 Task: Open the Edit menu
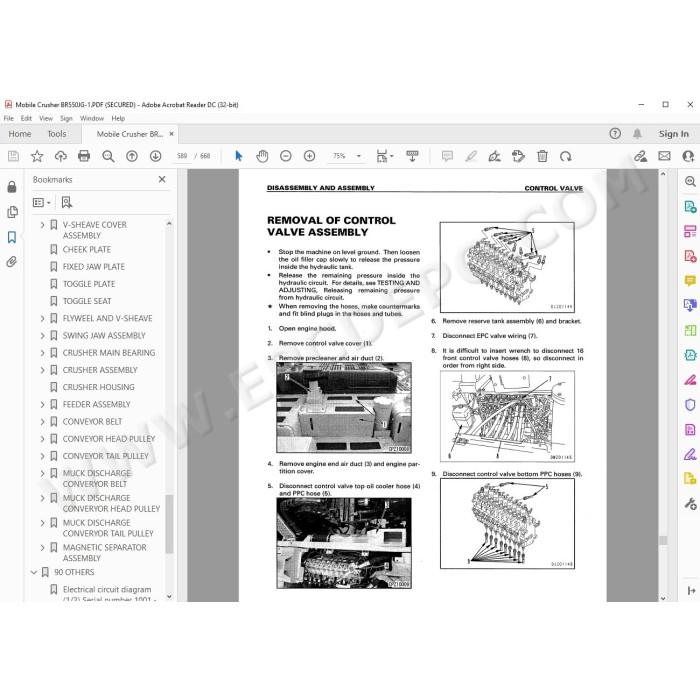(x=26, y=118)
